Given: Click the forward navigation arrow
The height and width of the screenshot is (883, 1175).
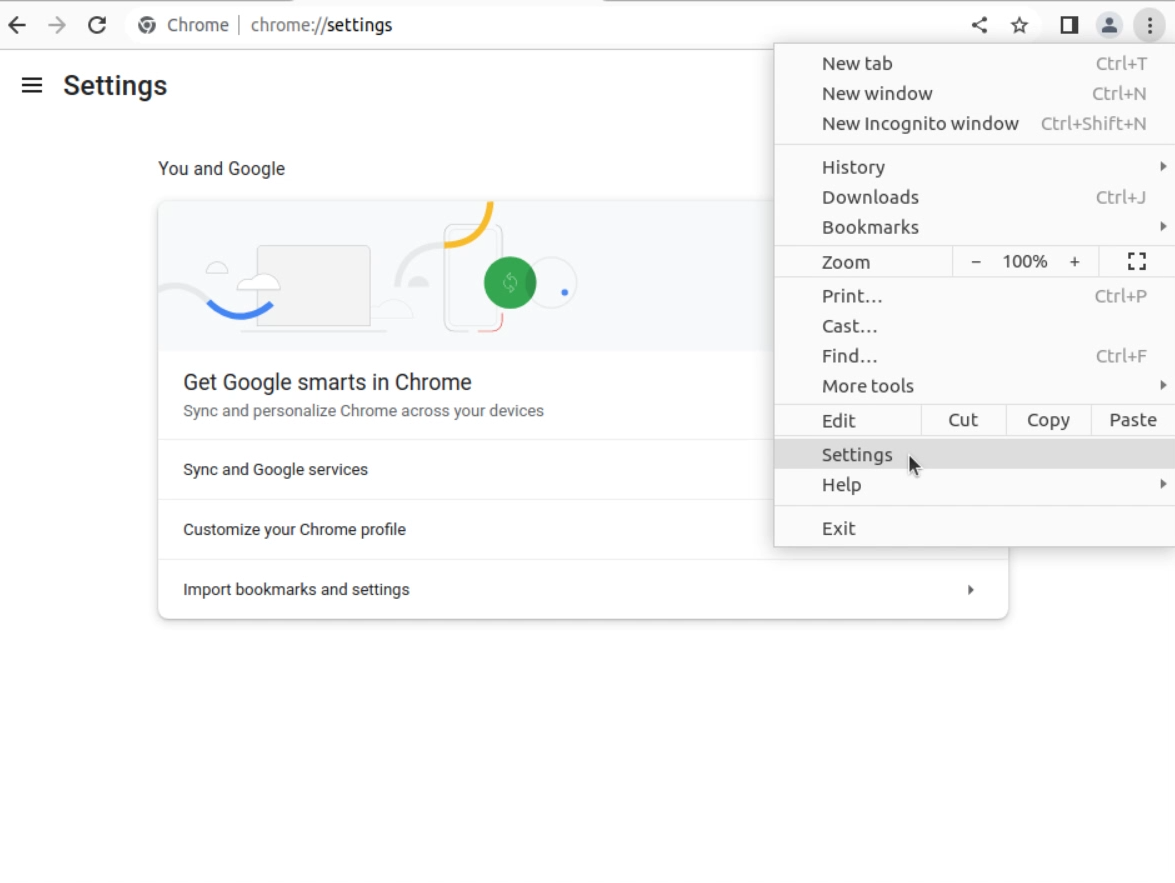Looking at the screenshot, I should [x=57, y=25].
